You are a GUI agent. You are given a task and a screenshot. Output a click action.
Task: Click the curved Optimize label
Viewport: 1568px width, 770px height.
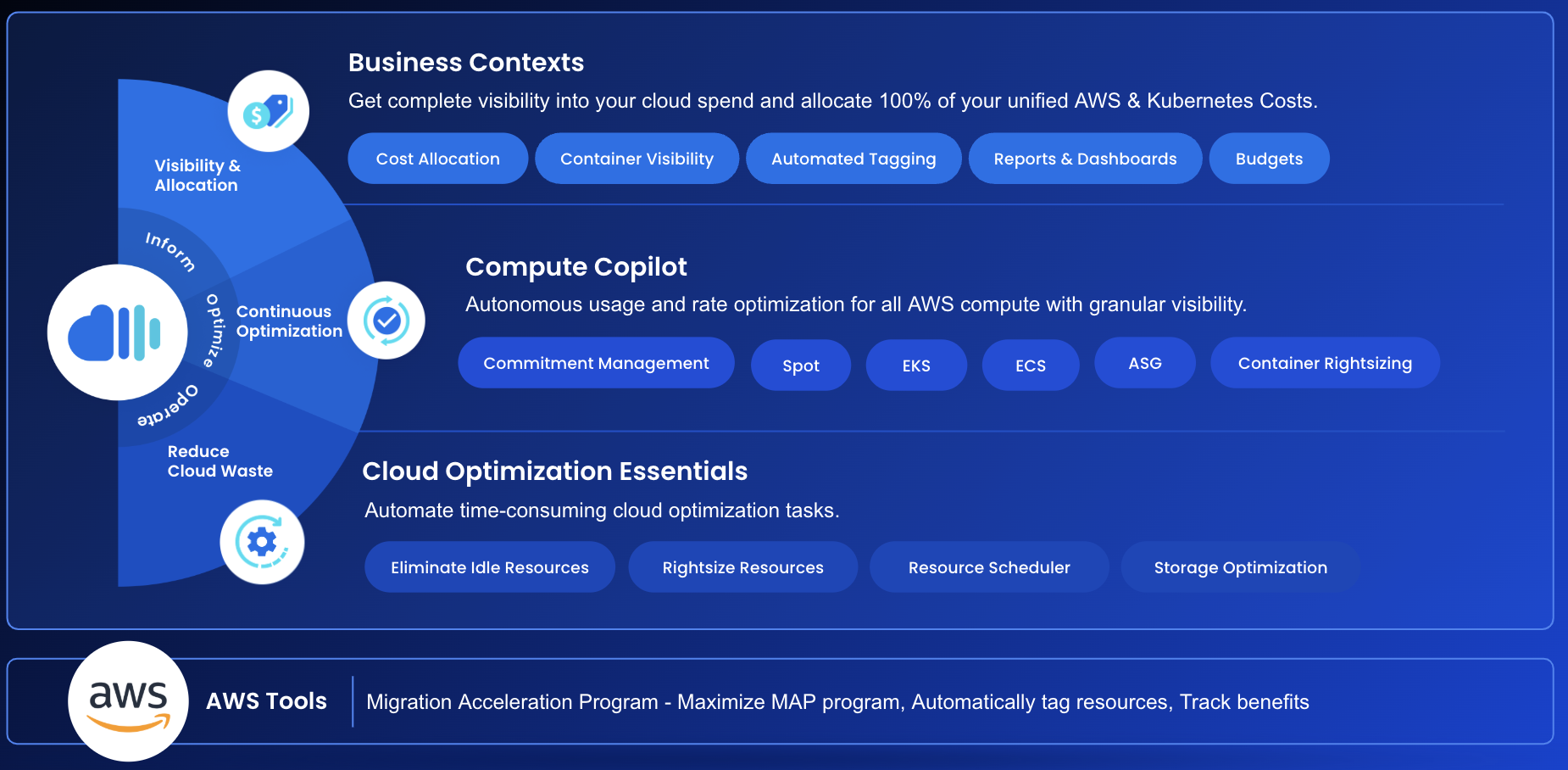pos(214,331)
